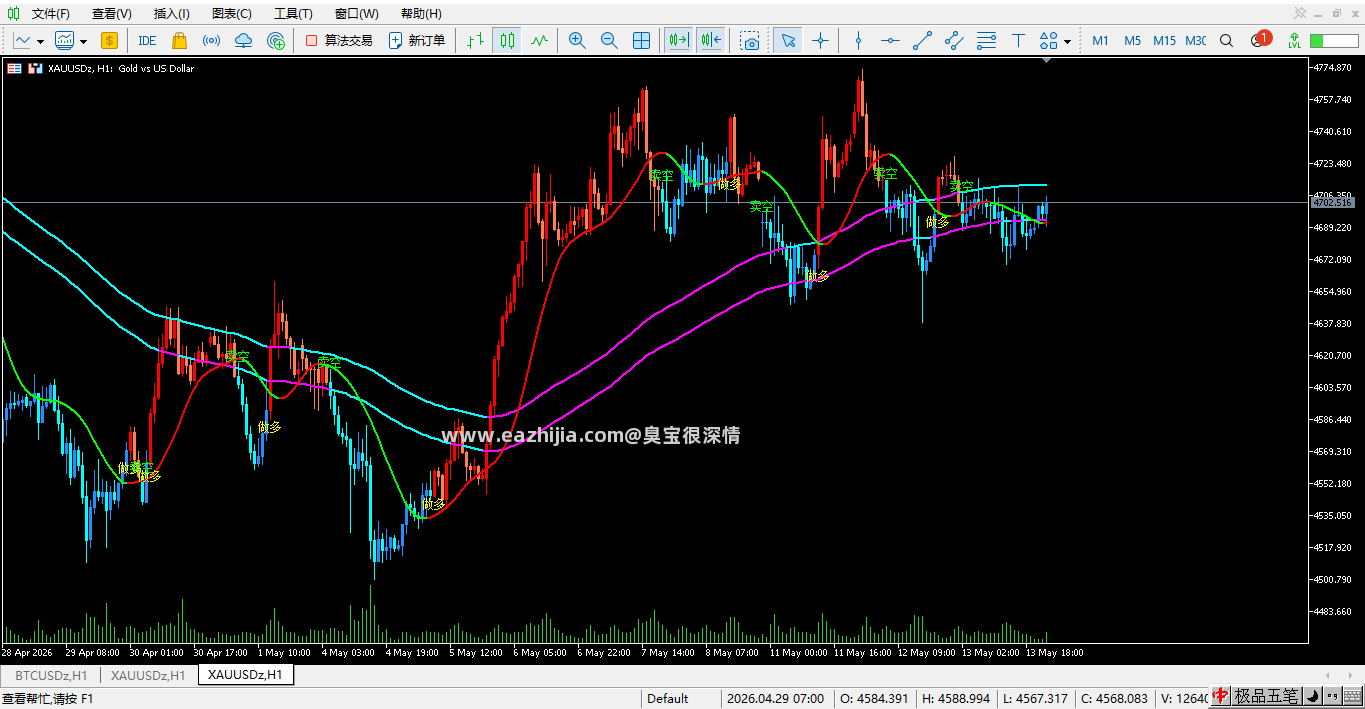The height and width of the screenshot is (709, 1365).
Task: Switch to M30 timeframe
Action: tap(1195, 40)
